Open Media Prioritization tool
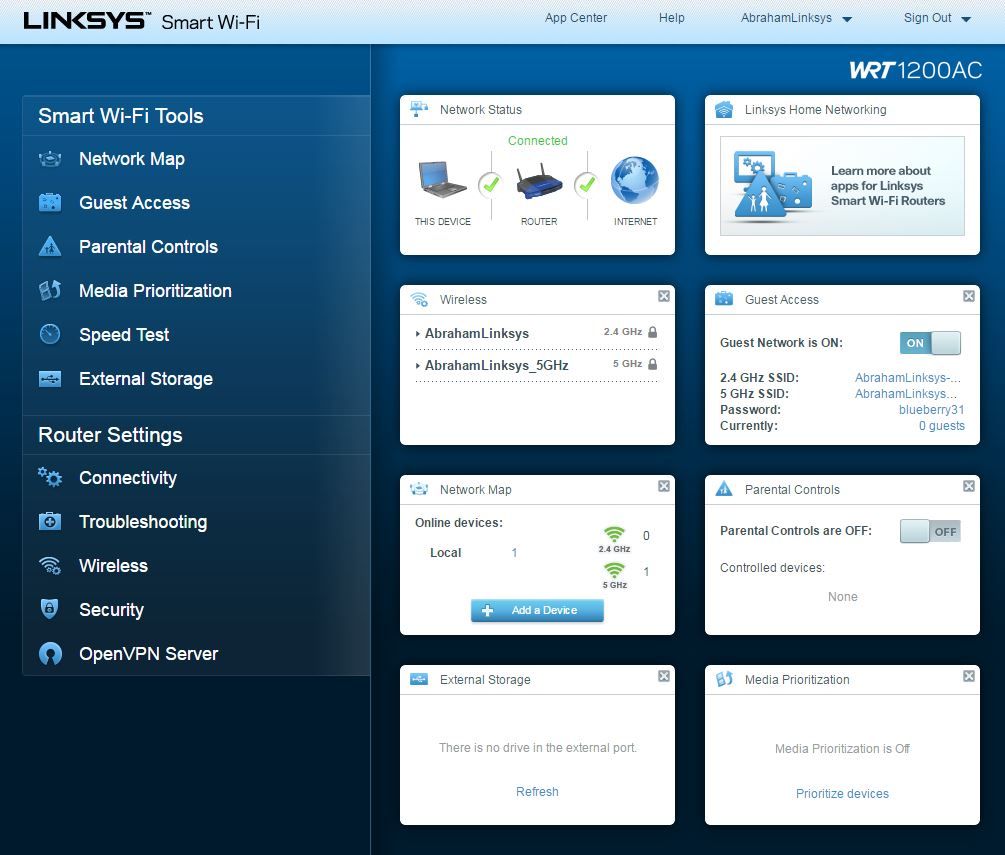The height and width of the screenshot is (855, 1005). (x=155, y=291)
